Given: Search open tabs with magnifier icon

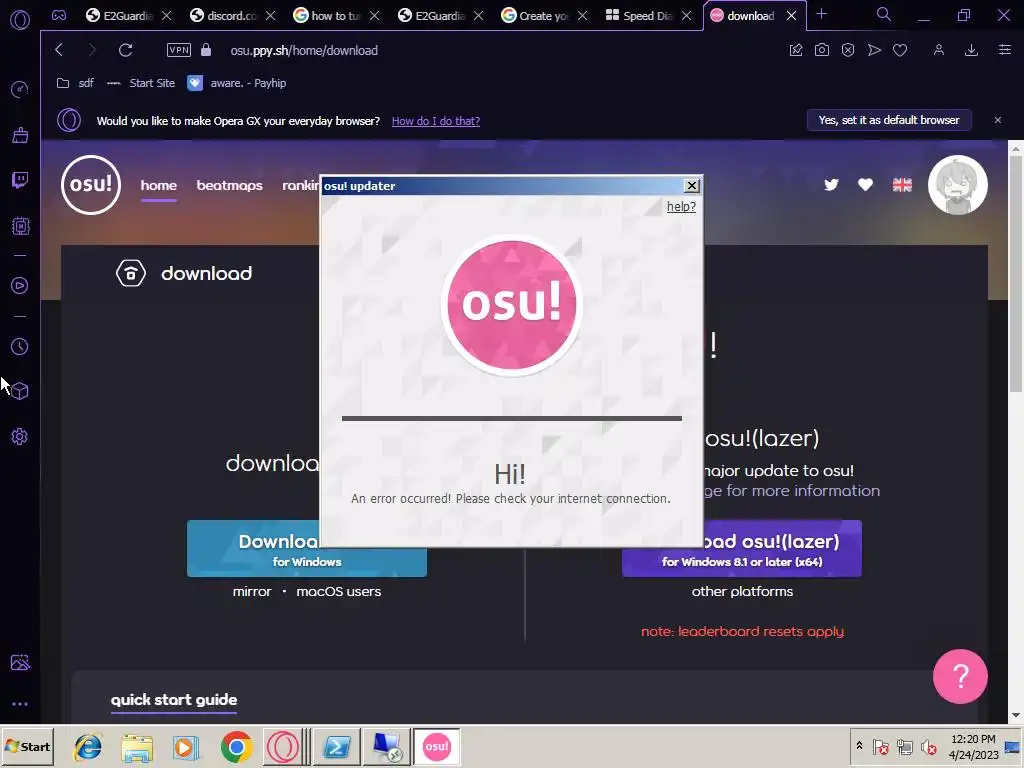Looking at the screenshot, I should tap(884, 14).
